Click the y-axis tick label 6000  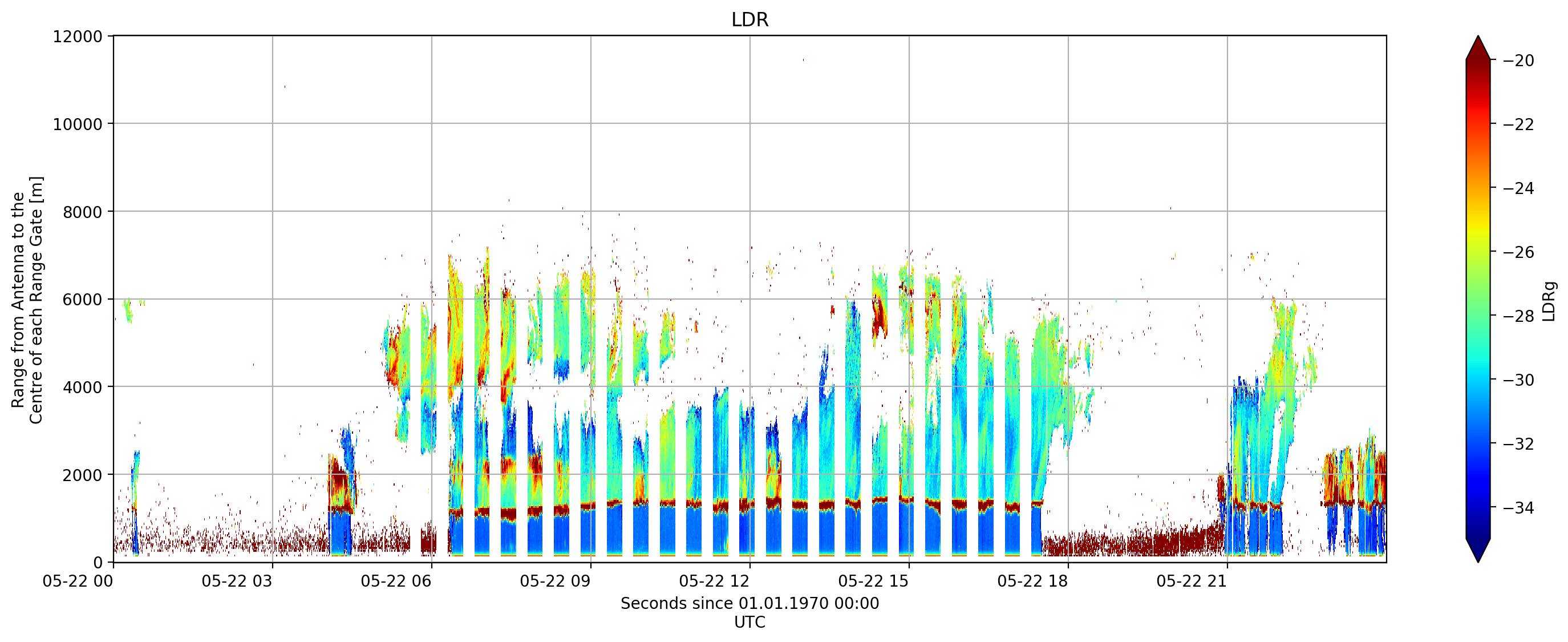point(82,300)
